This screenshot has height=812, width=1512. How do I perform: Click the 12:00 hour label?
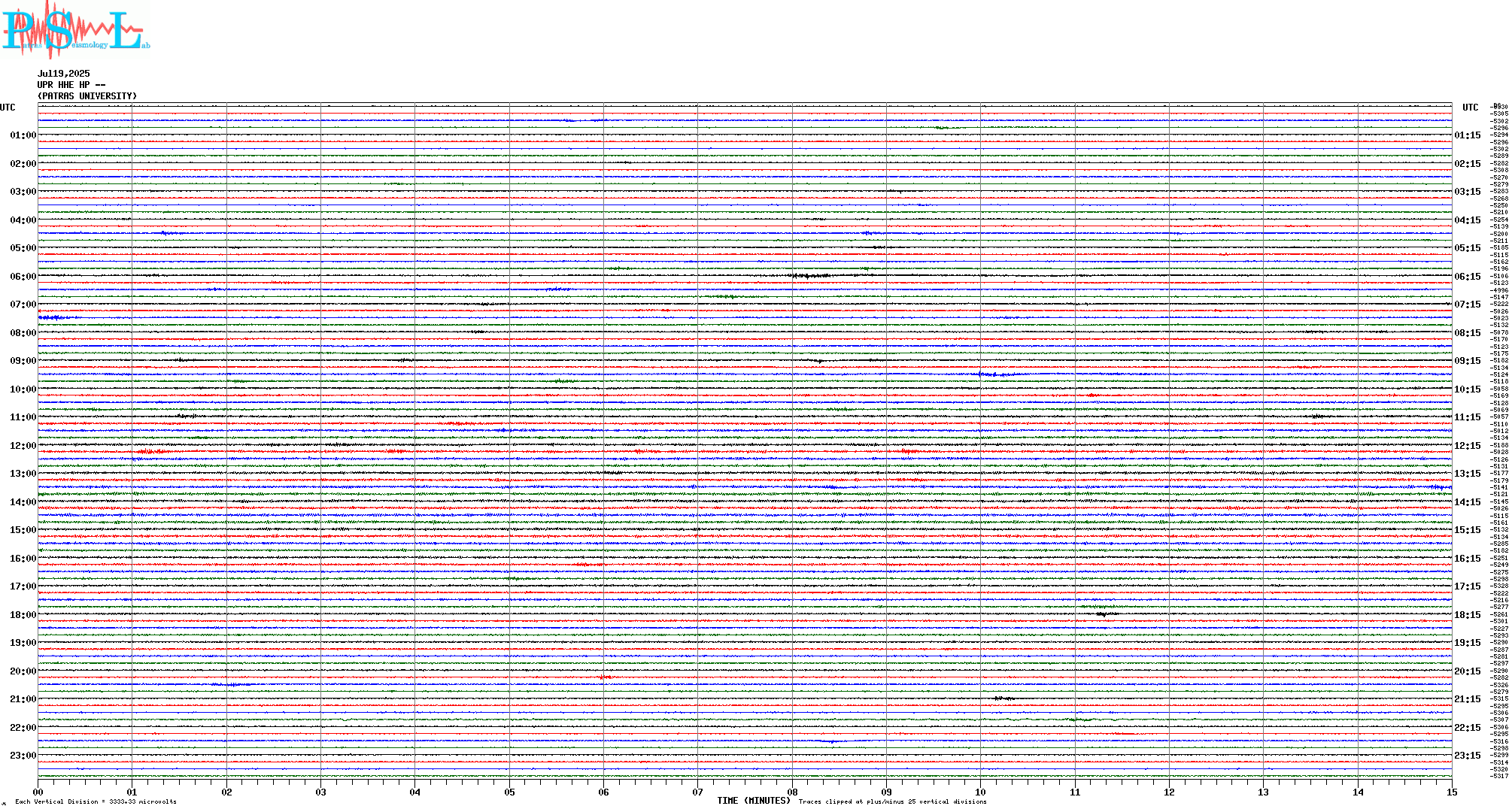tap(23, 446)
